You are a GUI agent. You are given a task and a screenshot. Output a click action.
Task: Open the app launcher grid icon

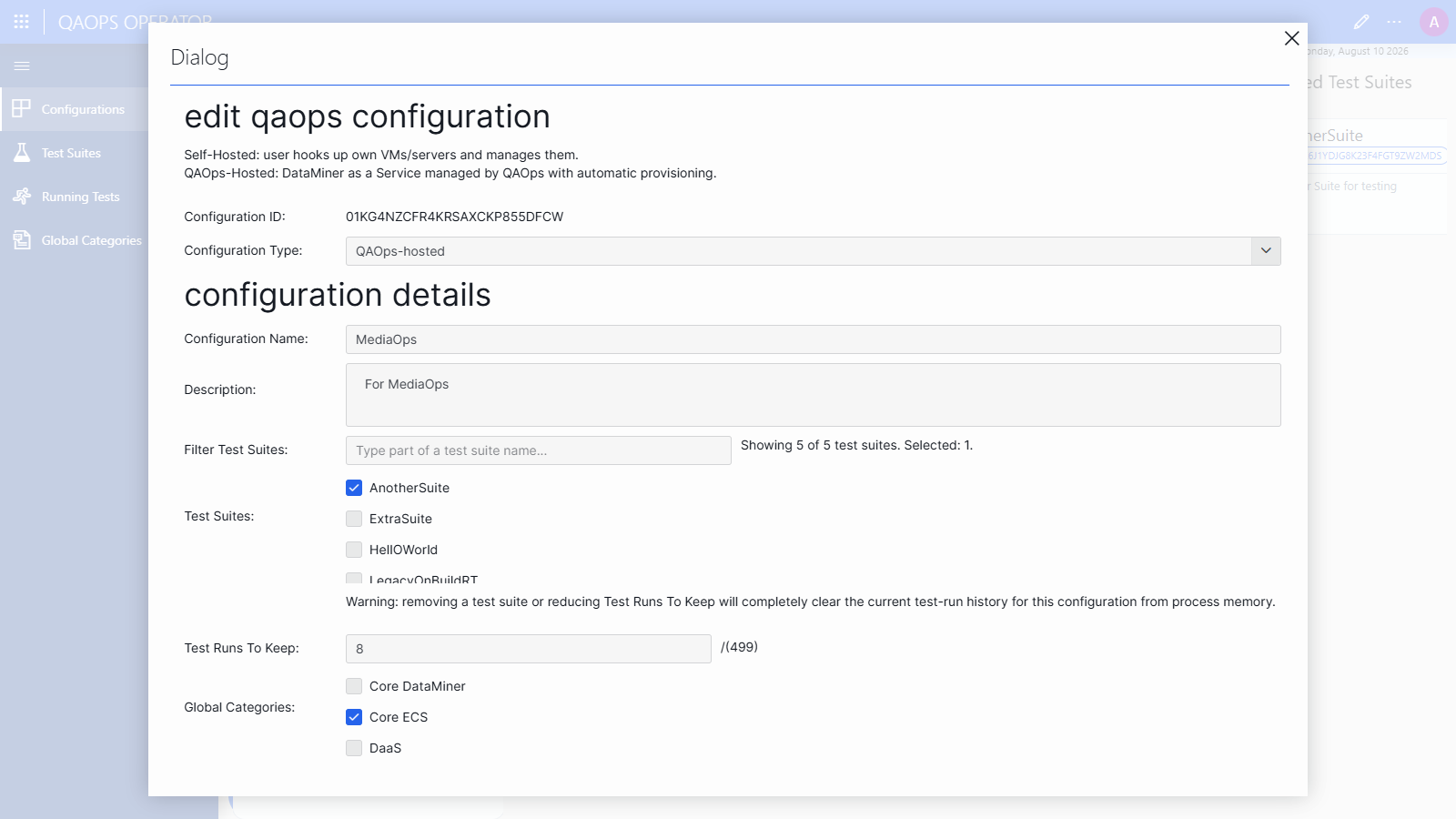[22, 21]
